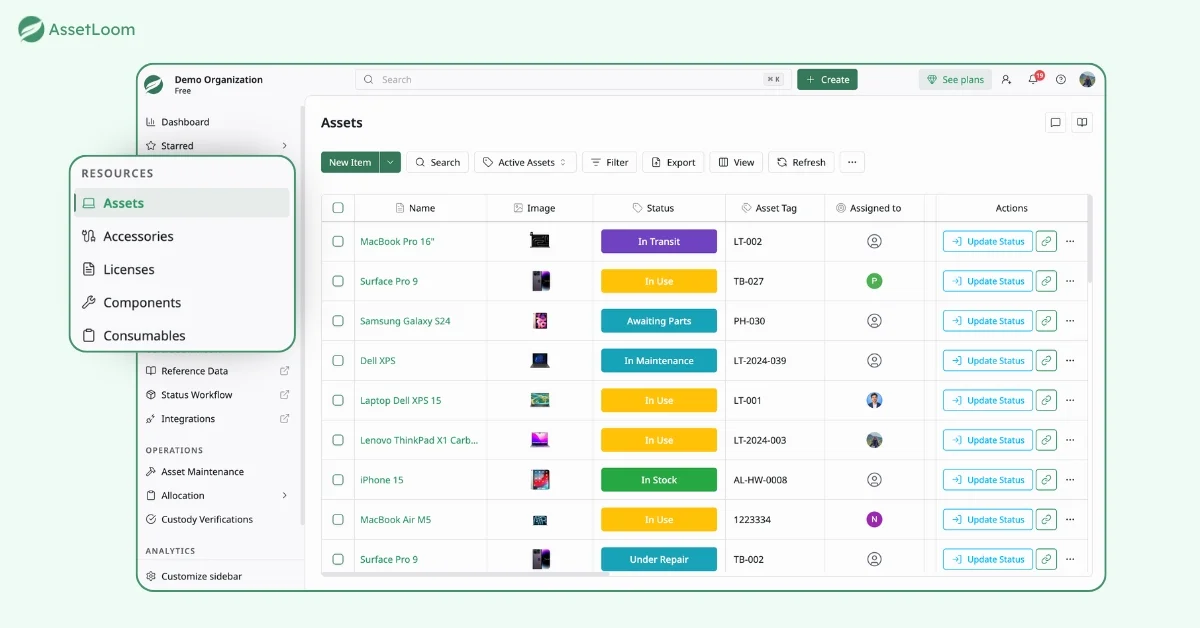Select Assets in Resources menu

pyautogui.click(x=182, y=203)
